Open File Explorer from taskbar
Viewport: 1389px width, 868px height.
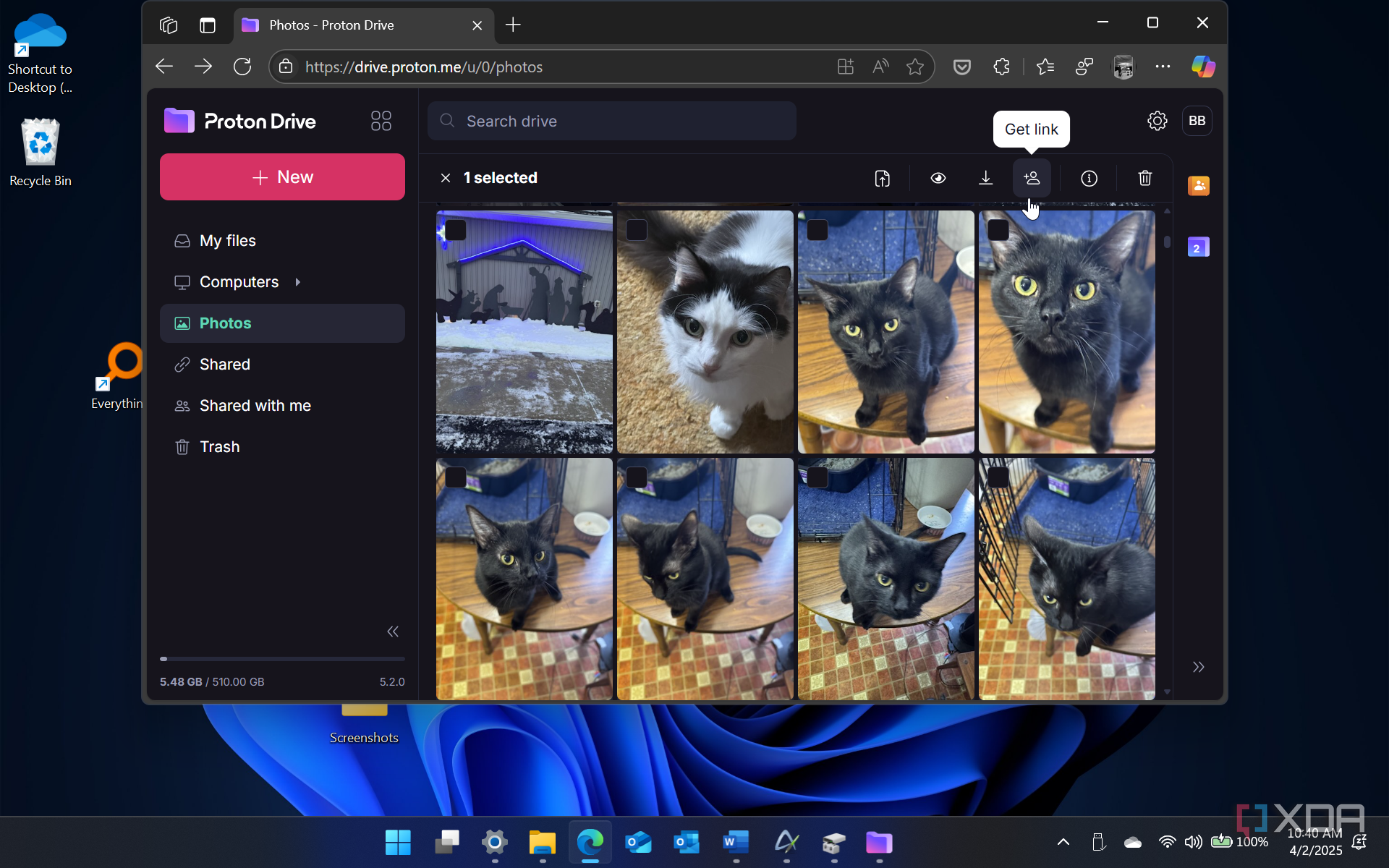(542, 842)
